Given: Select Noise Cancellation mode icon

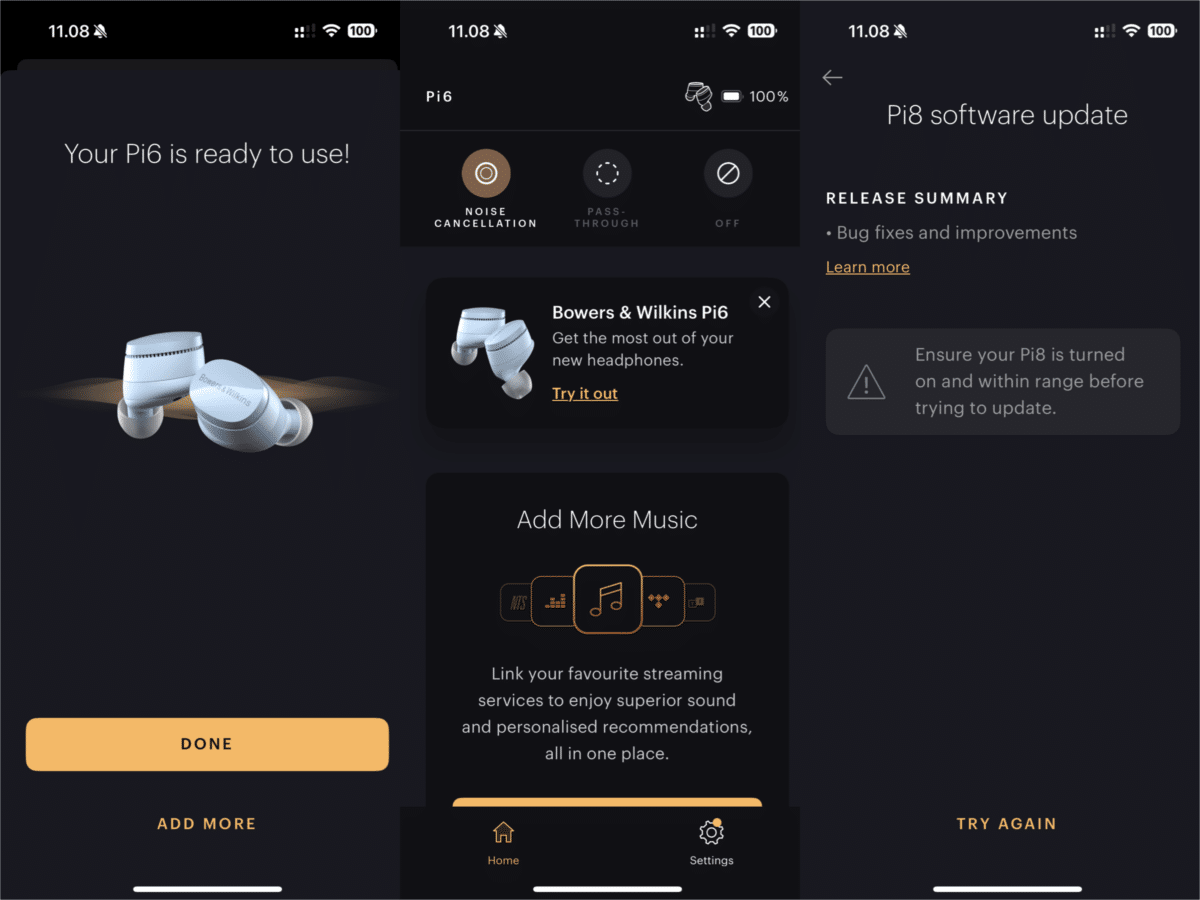Looking at the screenshot, I should click(x=486, y=173).
